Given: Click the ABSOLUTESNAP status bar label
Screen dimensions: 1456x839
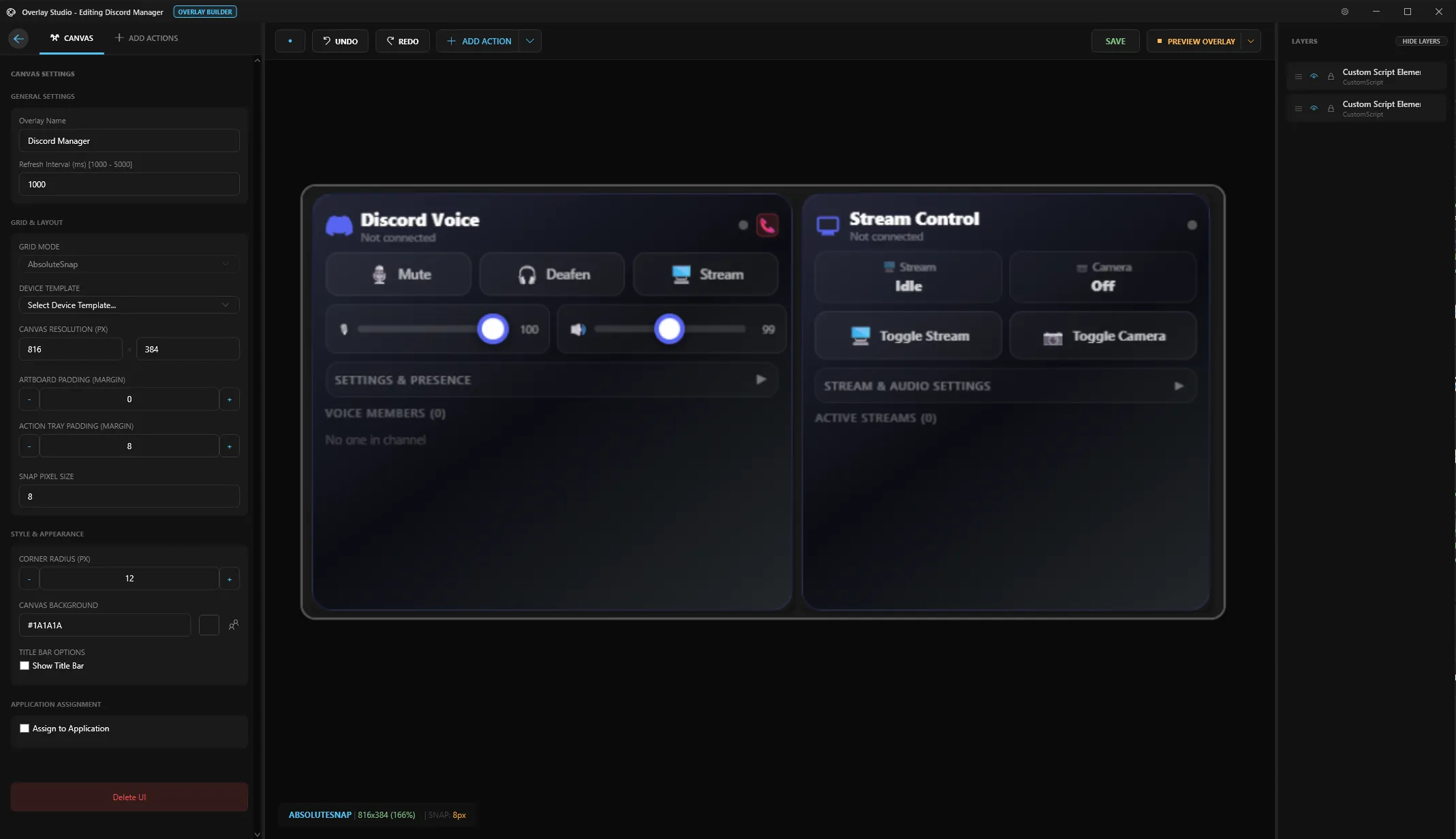Looking at the screenshot, I should (320, 815).
